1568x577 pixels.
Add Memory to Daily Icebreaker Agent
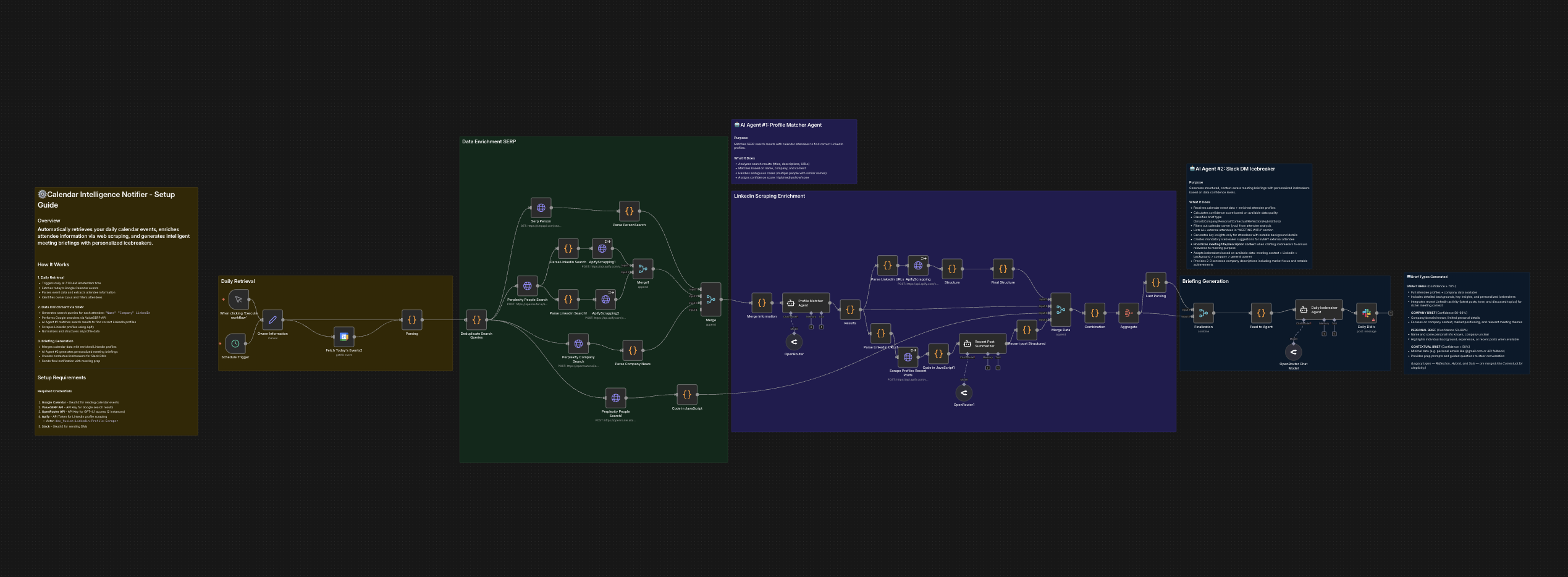pyautogui.click(x=1324, y=334)
